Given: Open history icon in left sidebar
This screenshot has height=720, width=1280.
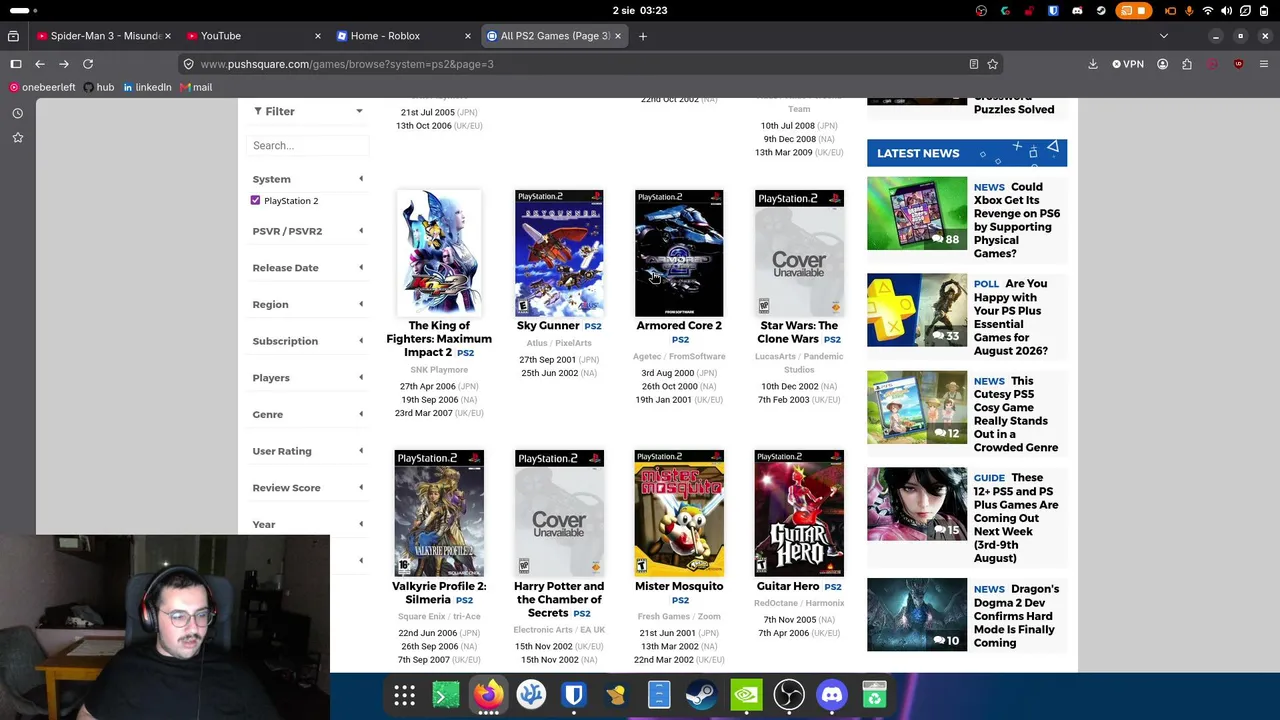Looking at the screenshot, I should (18, 113).
